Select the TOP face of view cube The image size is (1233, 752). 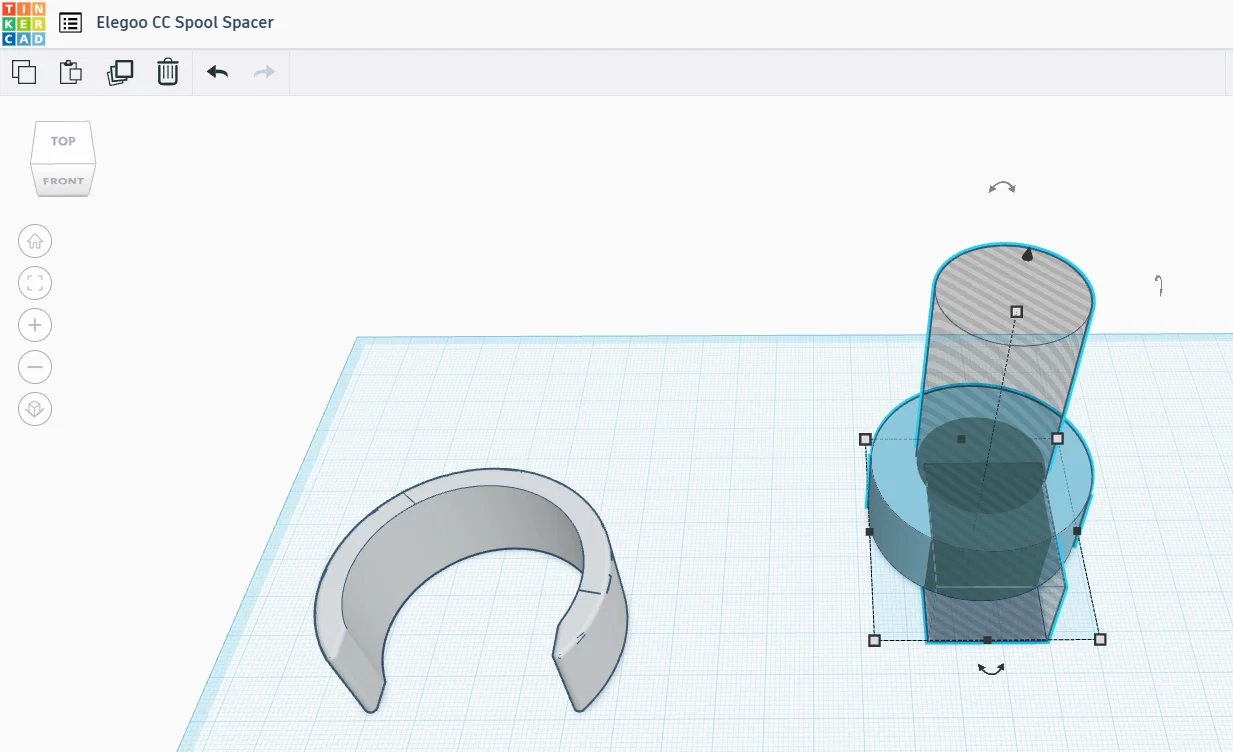click(63, 141)
